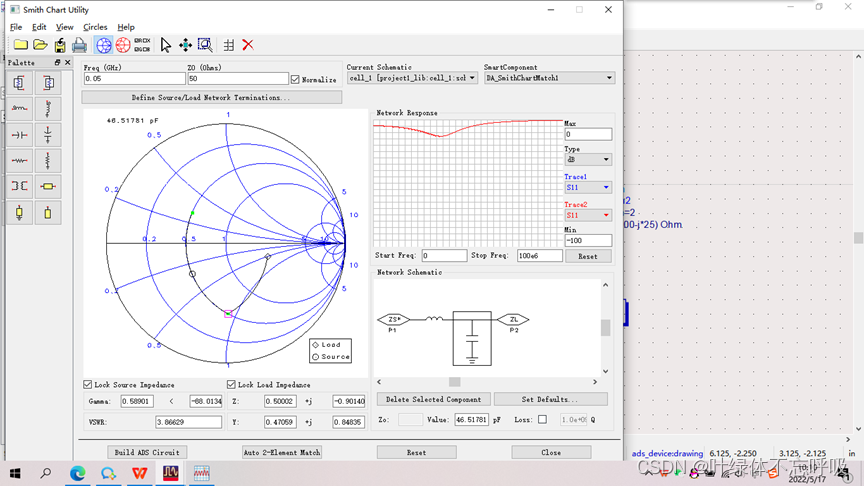This screenshot has height=486, width=864.
Task: Open the Windows Start menu
Action: (x=15, y=473)
